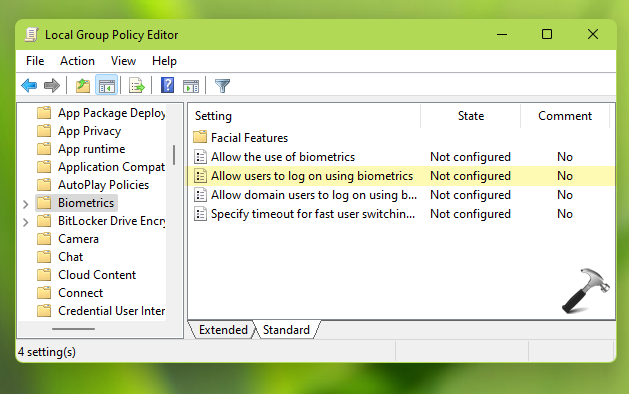Select the Biometrics tree item
This screenshot has height=394, width=629.
click(x=86, y=203)
